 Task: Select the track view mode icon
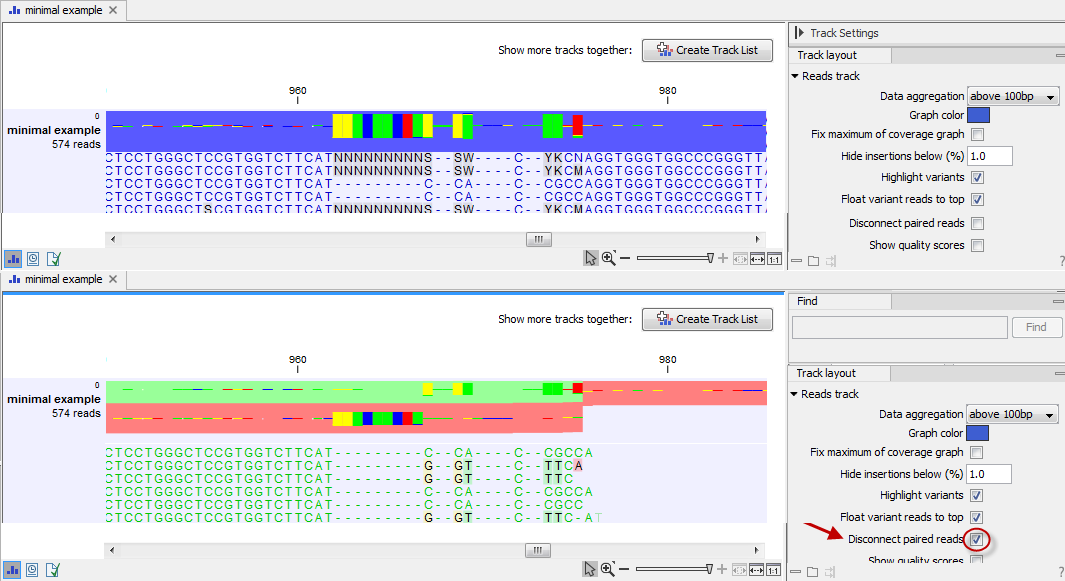[x=13, y=258]
